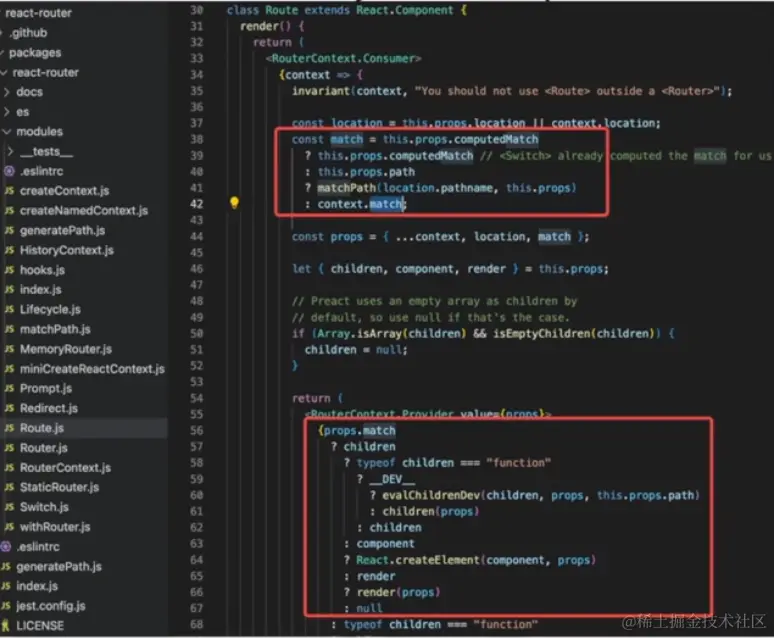Click 'render(props)' code line
The width and height of the screenshot is (774, 638).
pos(398,592)
